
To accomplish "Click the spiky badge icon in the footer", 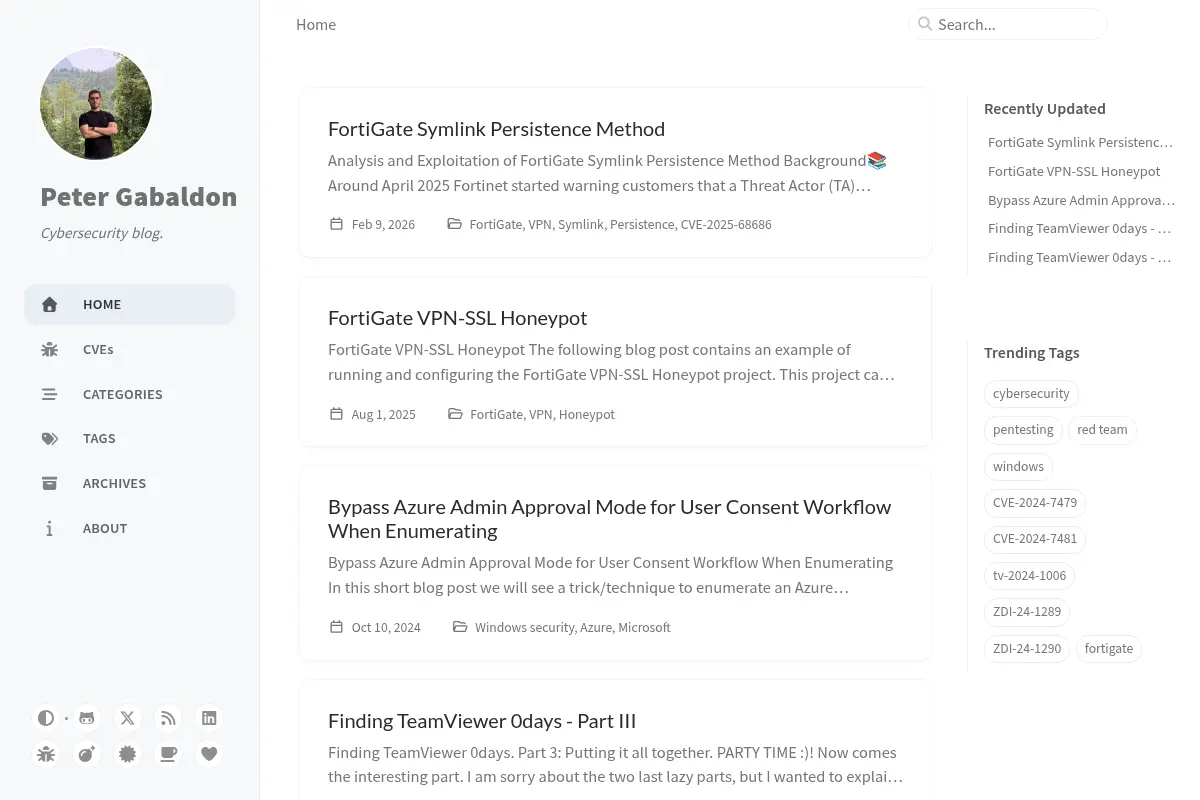I will pos(127,754).
